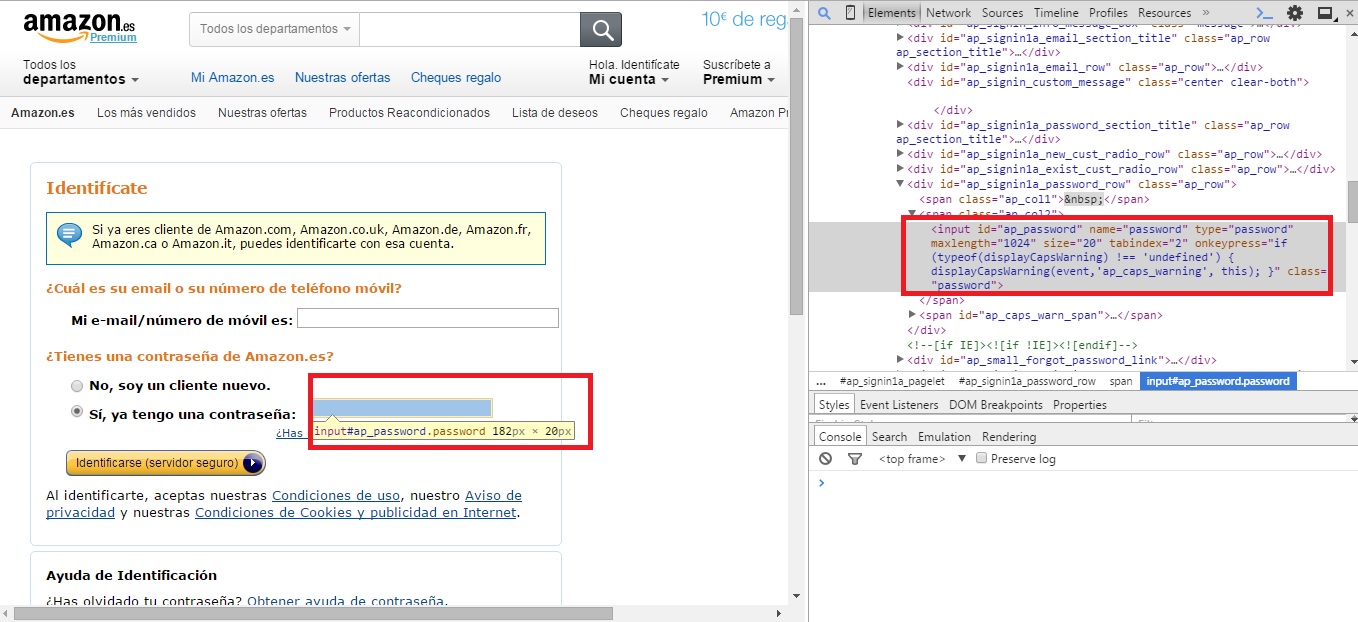1358x622 pixels.
Task: Select 'Sí, ya tengo una contraseña' radio button
Action: point(77,411)
